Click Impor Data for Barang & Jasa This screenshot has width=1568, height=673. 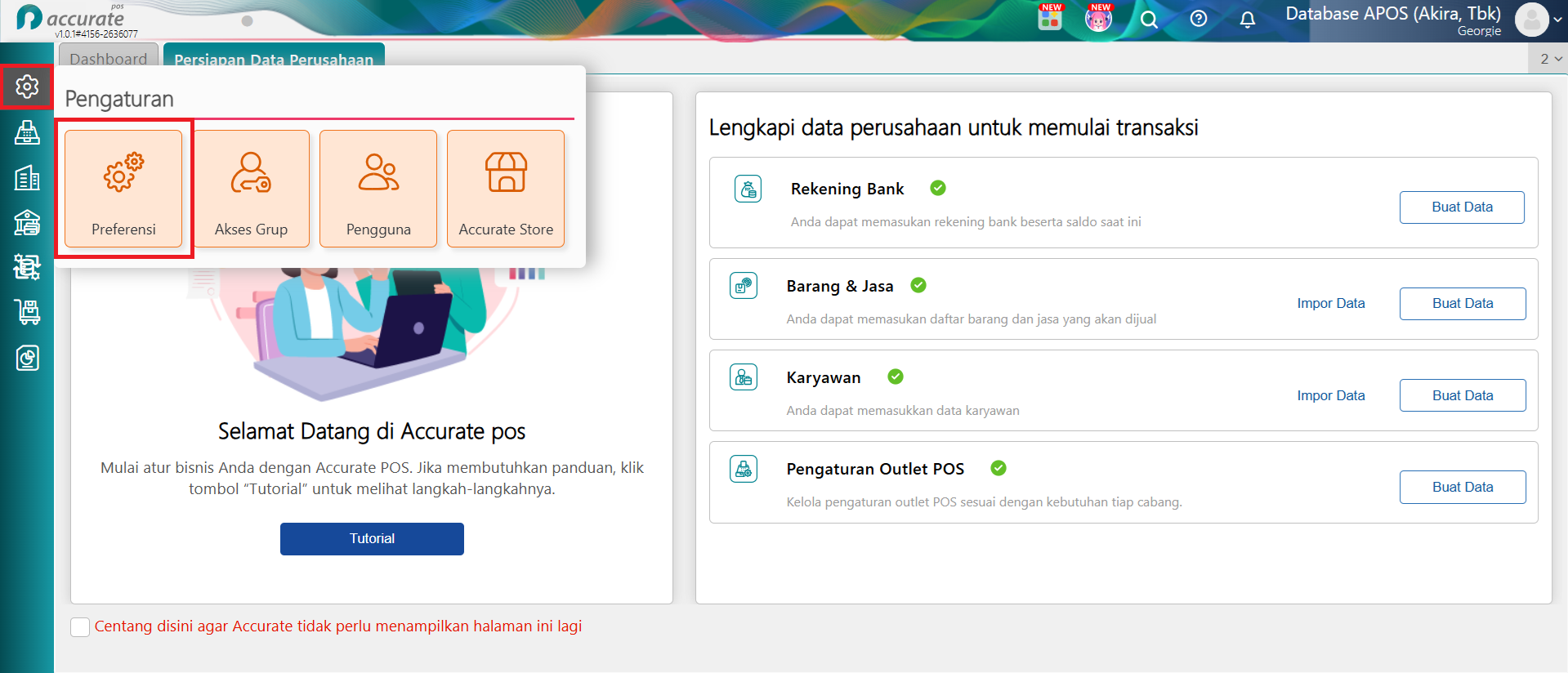pos(1331,304)
